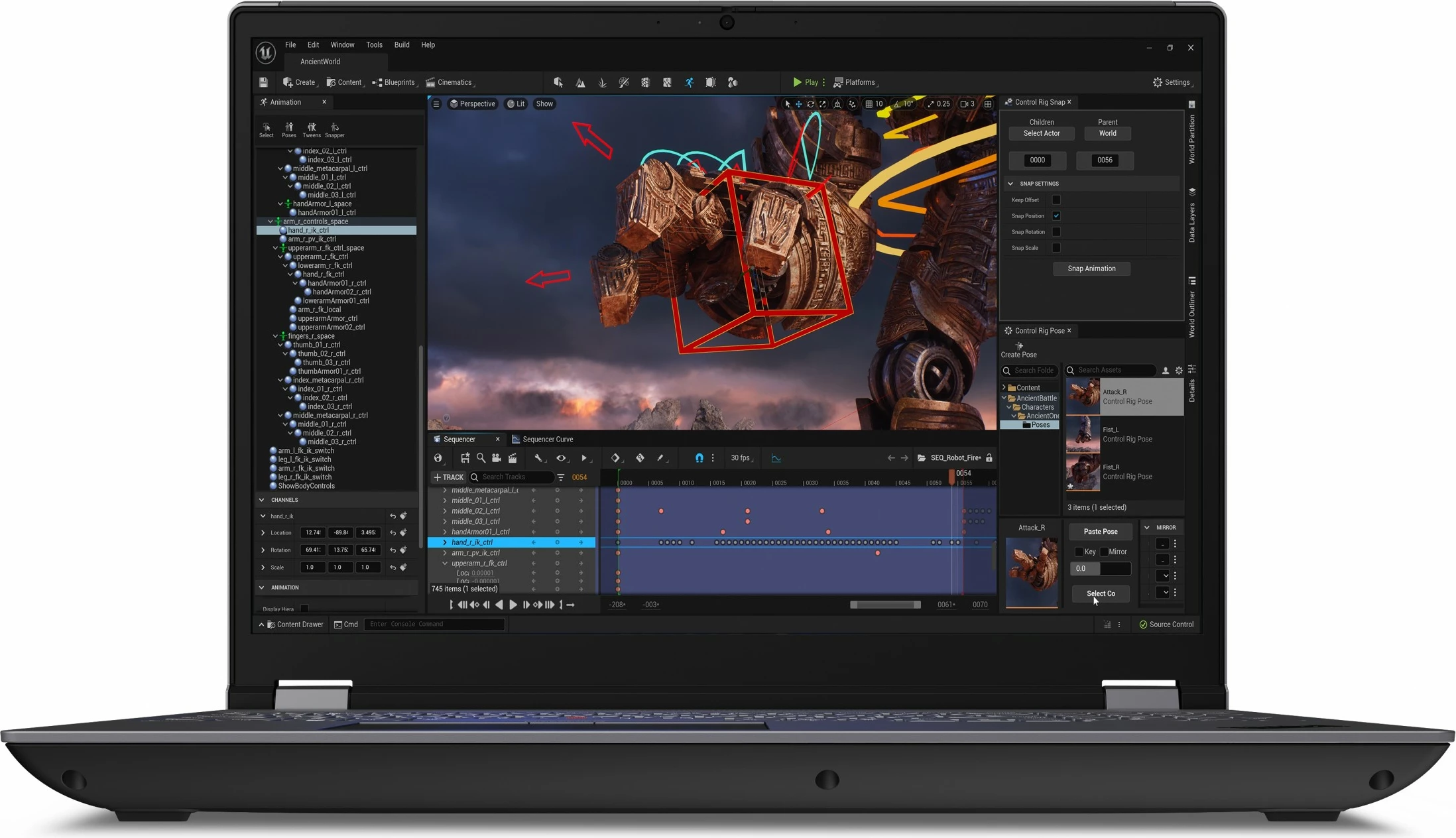1456x838 pixels.
Task: Click the Paste Pose button
Action: click(1100, 531)
